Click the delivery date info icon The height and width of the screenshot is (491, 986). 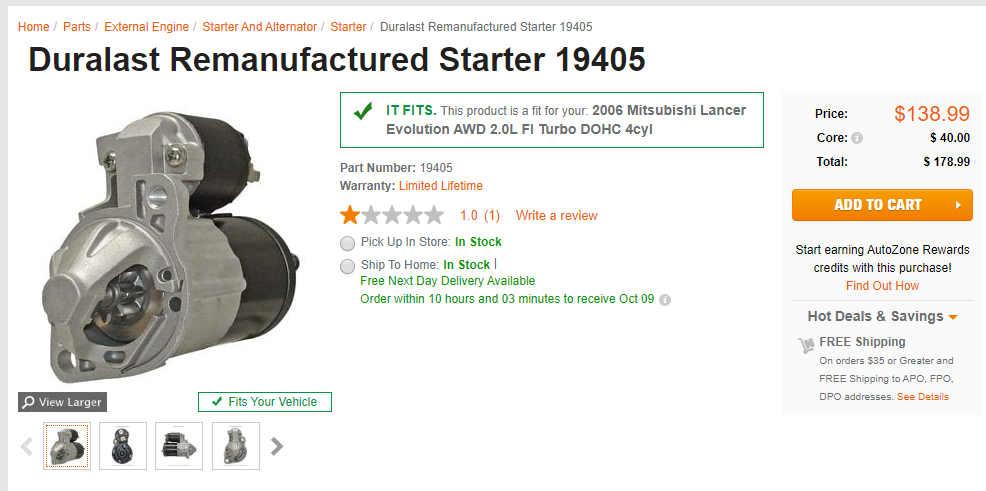point(665,299)
